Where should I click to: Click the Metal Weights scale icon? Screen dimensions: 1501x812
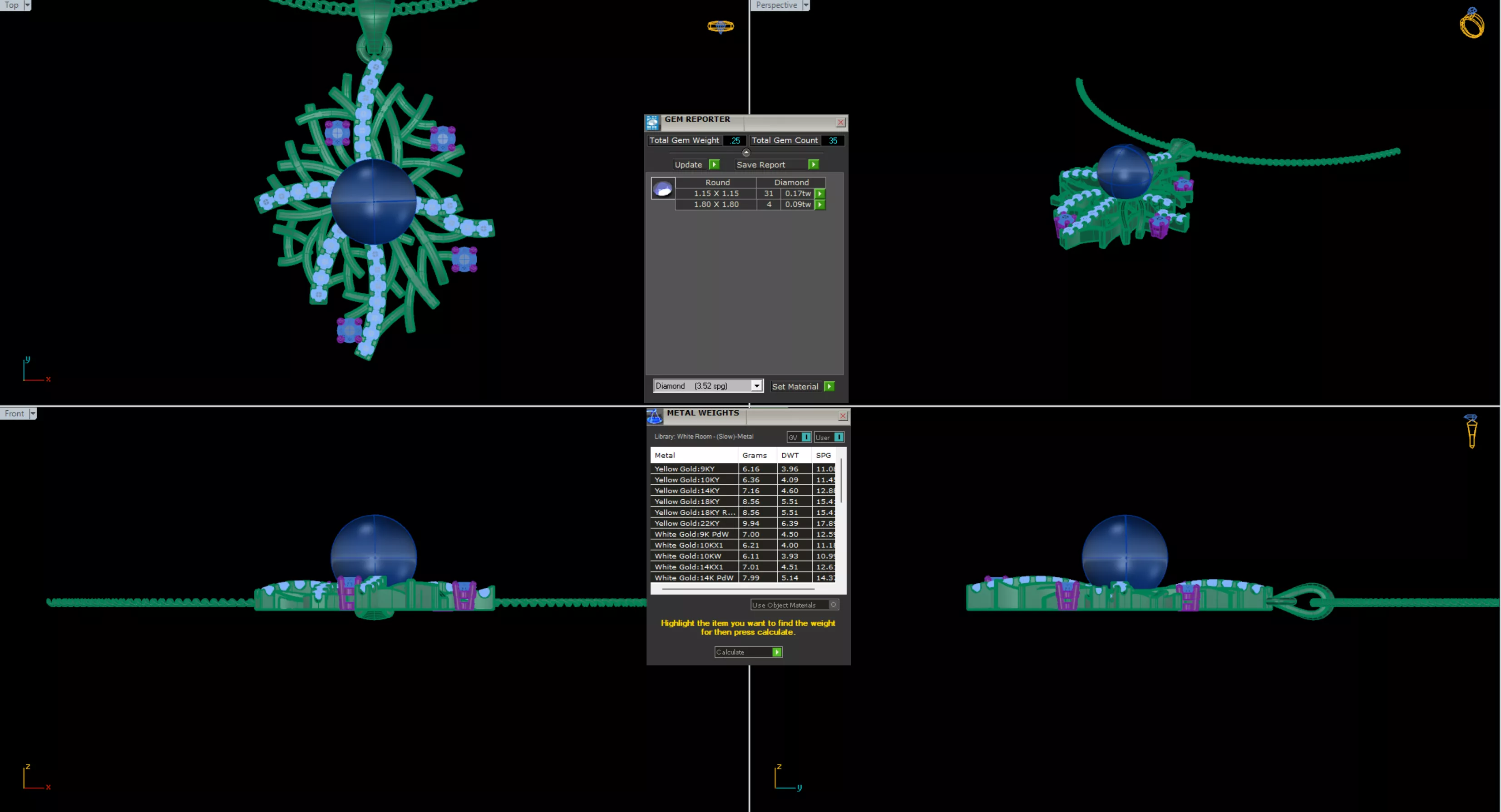pyautogui.click(x=654, y=416)
